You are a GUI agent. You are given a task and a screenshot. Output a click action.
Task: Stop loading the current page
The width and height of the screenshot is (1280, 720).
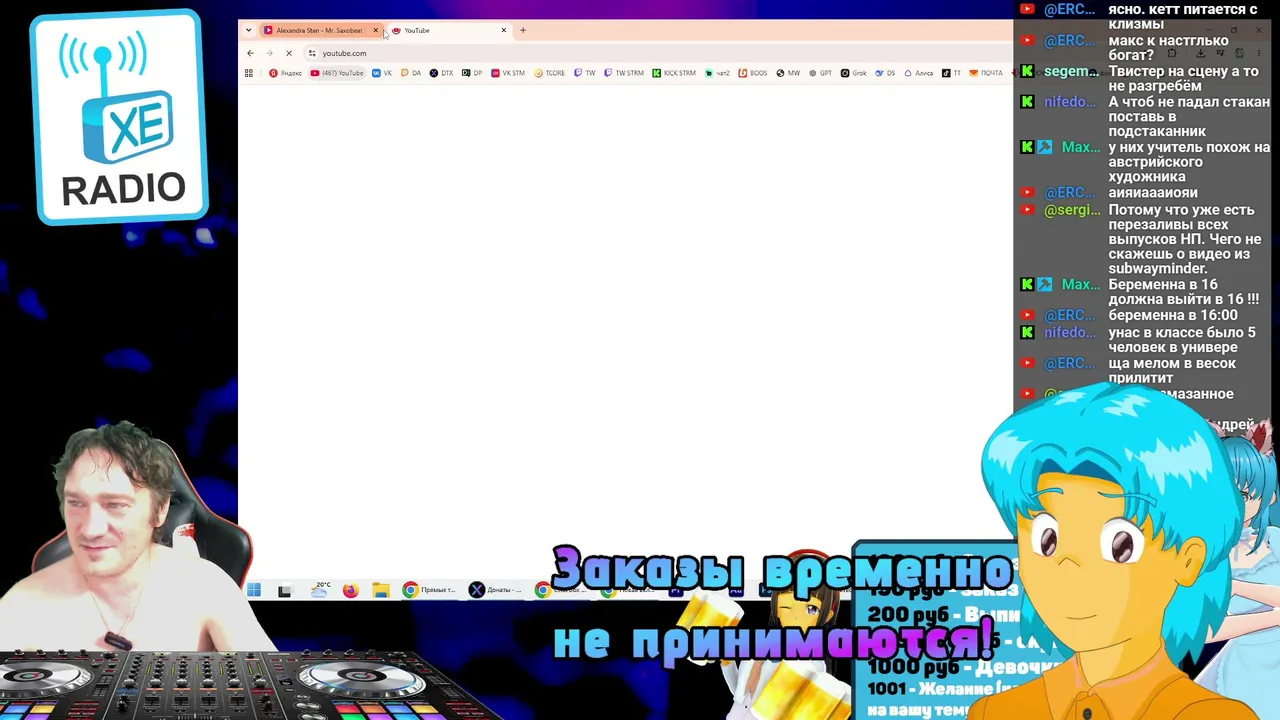click(288, 53)
